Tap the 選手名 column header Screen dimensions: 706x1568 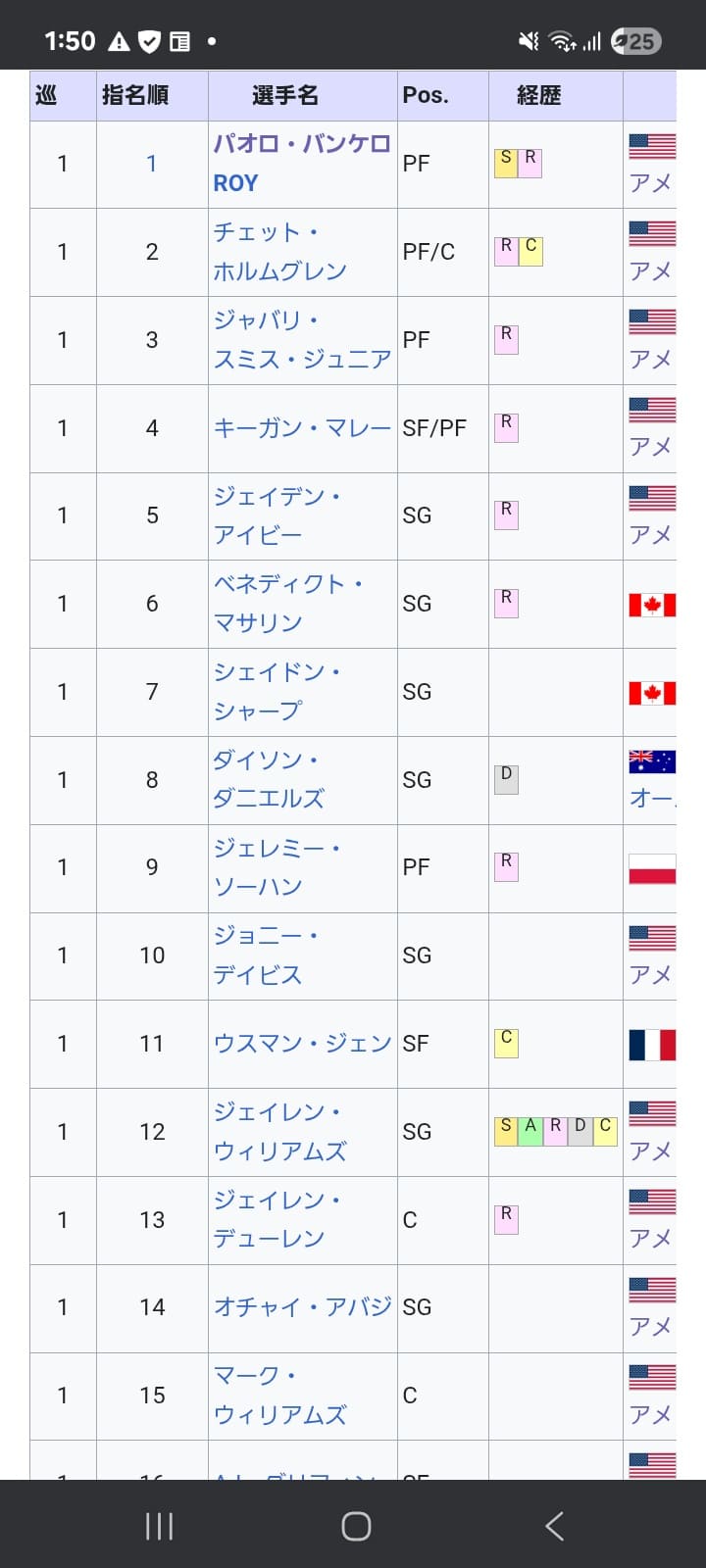[284, 95]
